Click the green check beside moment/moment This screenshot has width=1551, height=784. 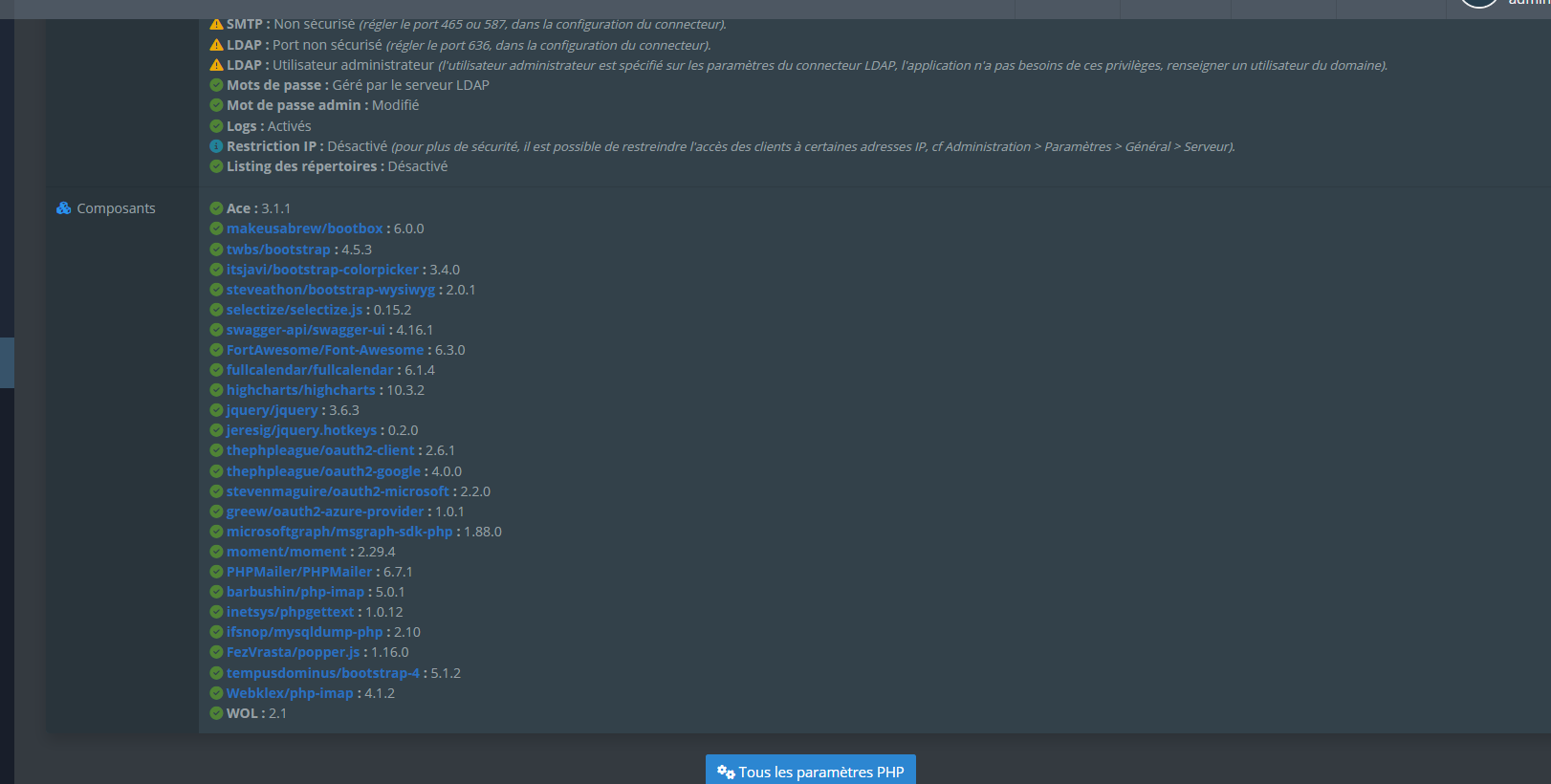(x=216, y=552)
